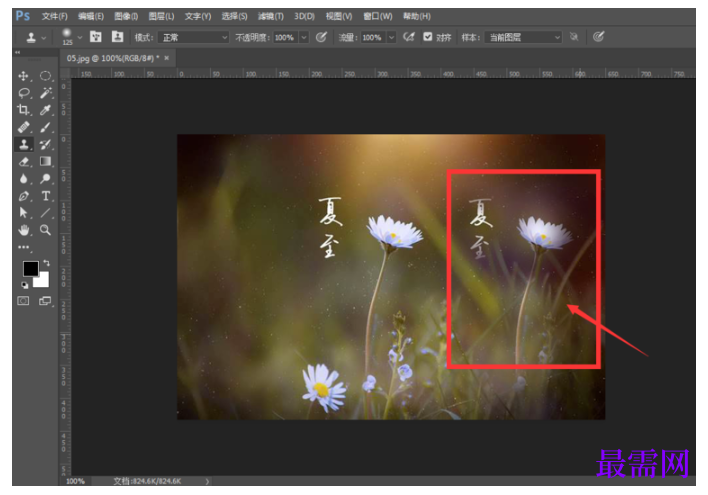708x495 pixels.
Task: Open the Photoshop Ps logo
Action: click(23, 16)
